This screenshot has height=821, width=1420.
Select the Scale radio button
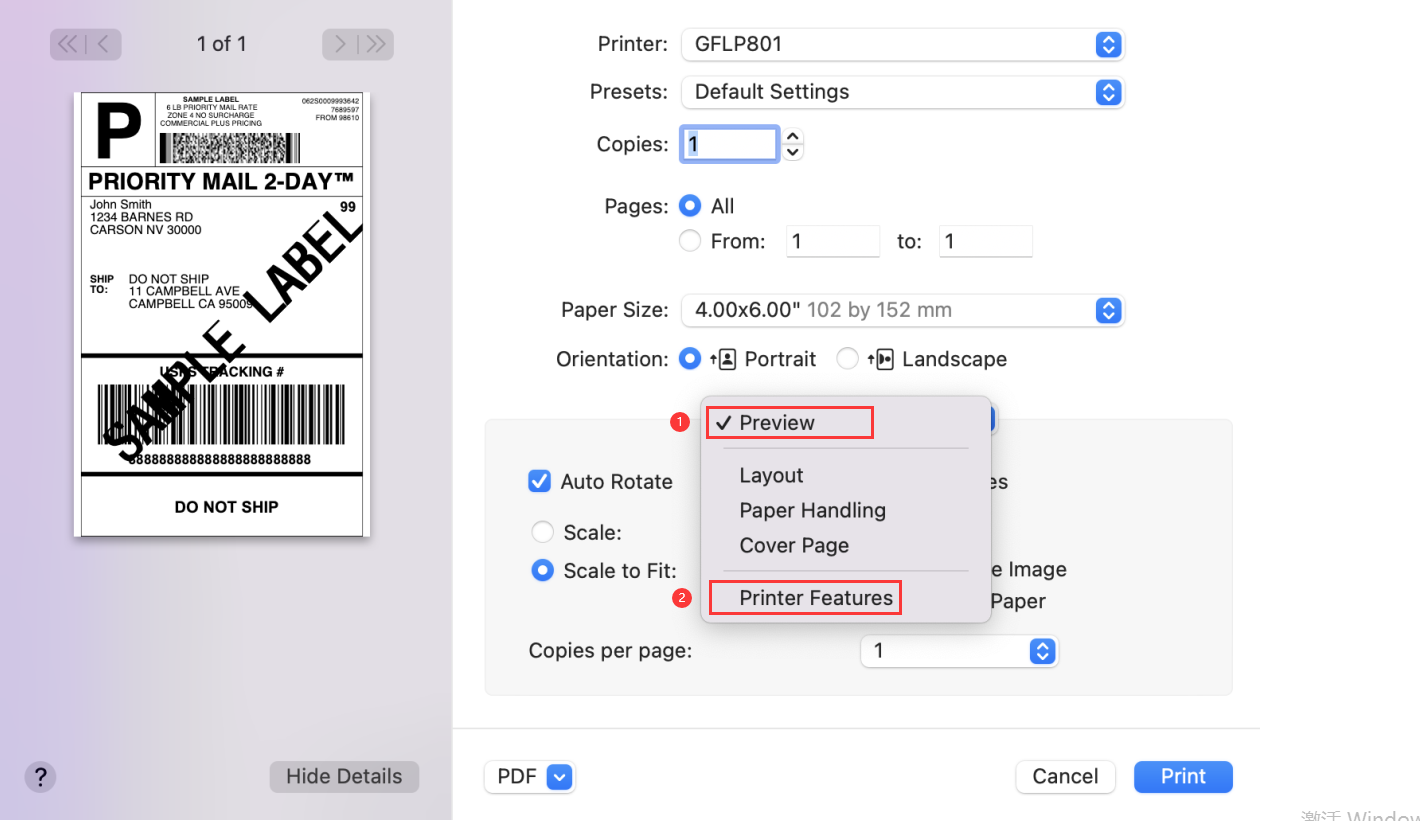click(542, 531)
